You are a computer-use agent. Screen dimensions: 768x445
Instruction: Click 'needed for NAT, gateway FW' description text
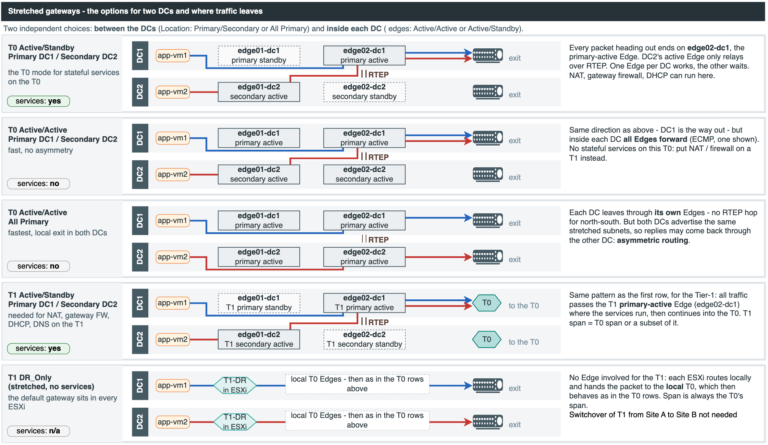(x=59, y=320)
